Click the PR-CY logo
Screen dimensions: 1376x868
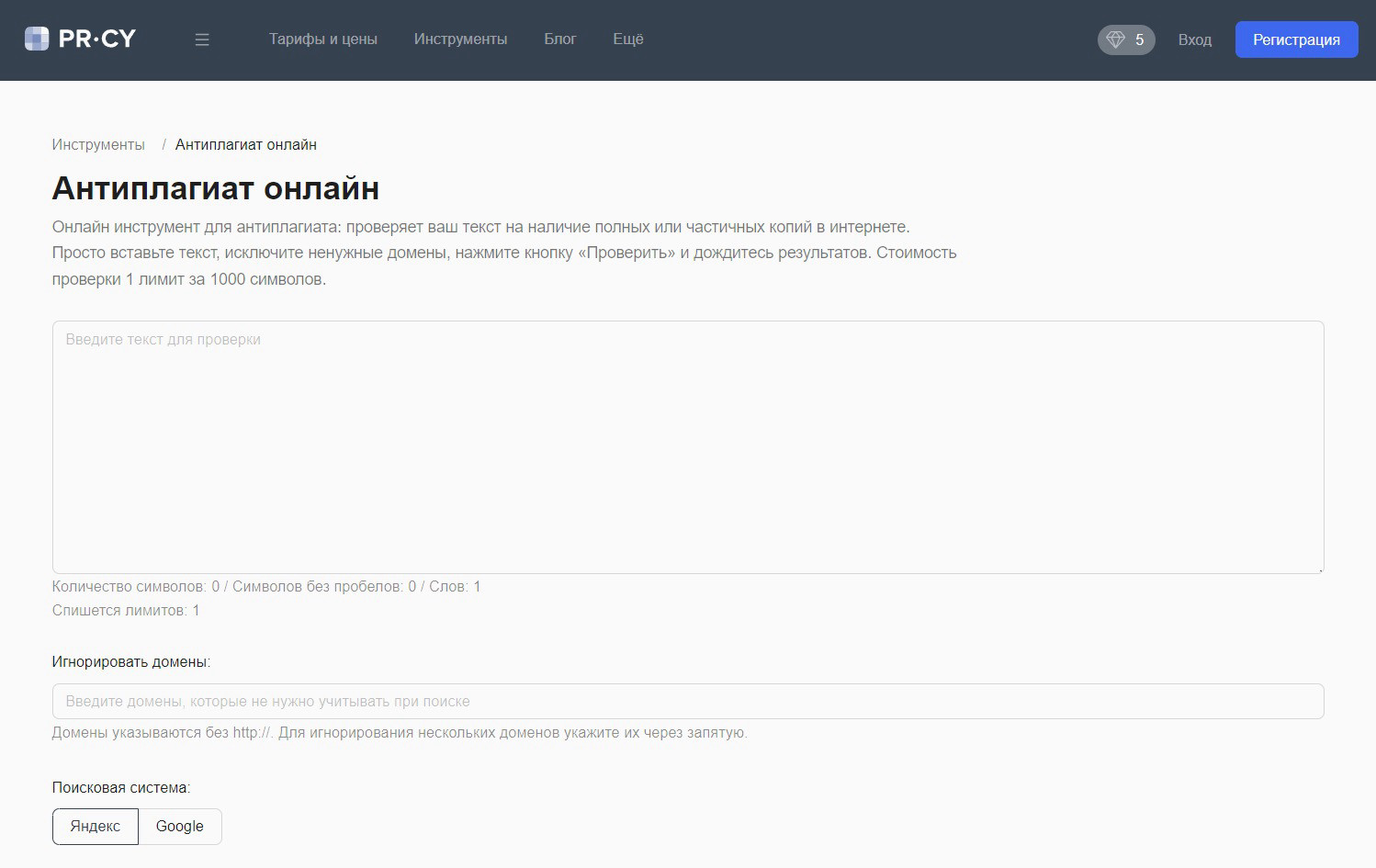tap(80, 39)
